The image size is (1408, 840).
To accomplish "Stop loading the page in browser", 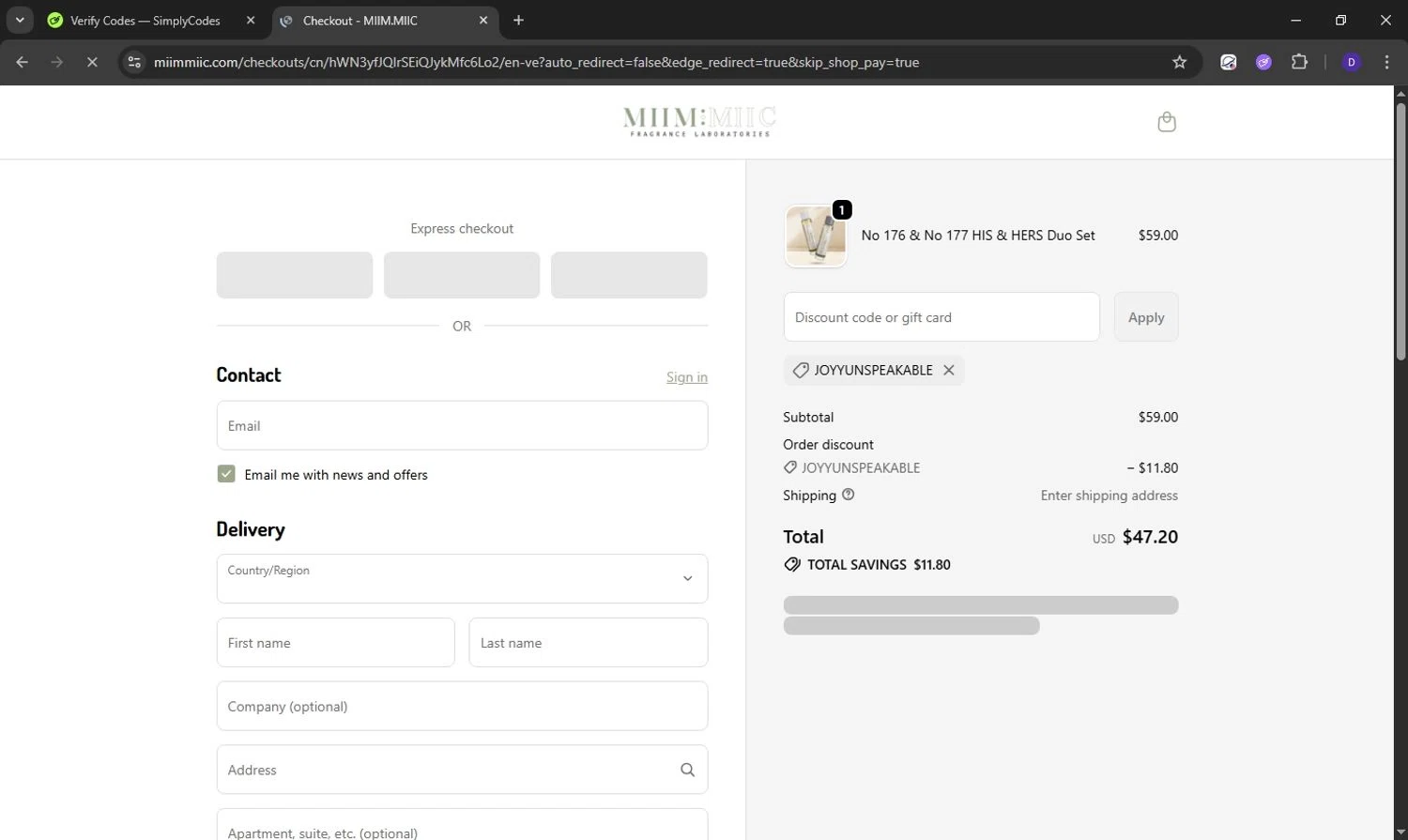I will 92,62.
